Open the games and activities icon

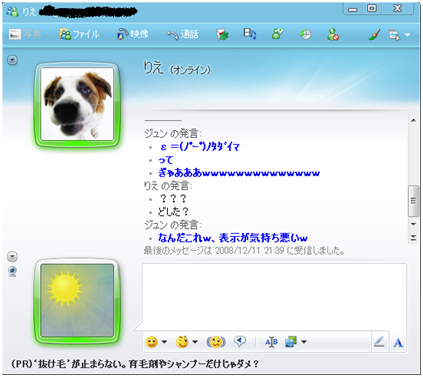tap(223, 34)
